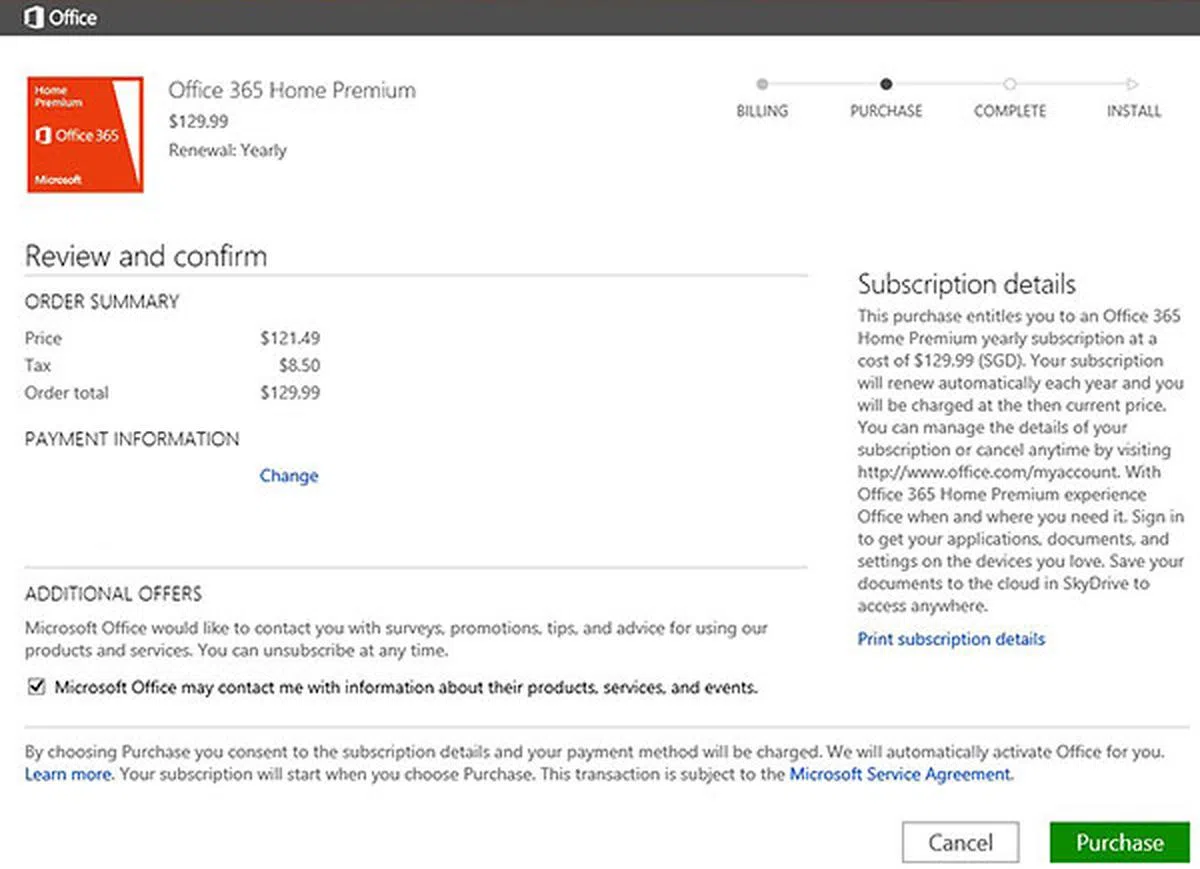1200x869 pixels.
Task: Change the payment information
Action: point(289,476)
